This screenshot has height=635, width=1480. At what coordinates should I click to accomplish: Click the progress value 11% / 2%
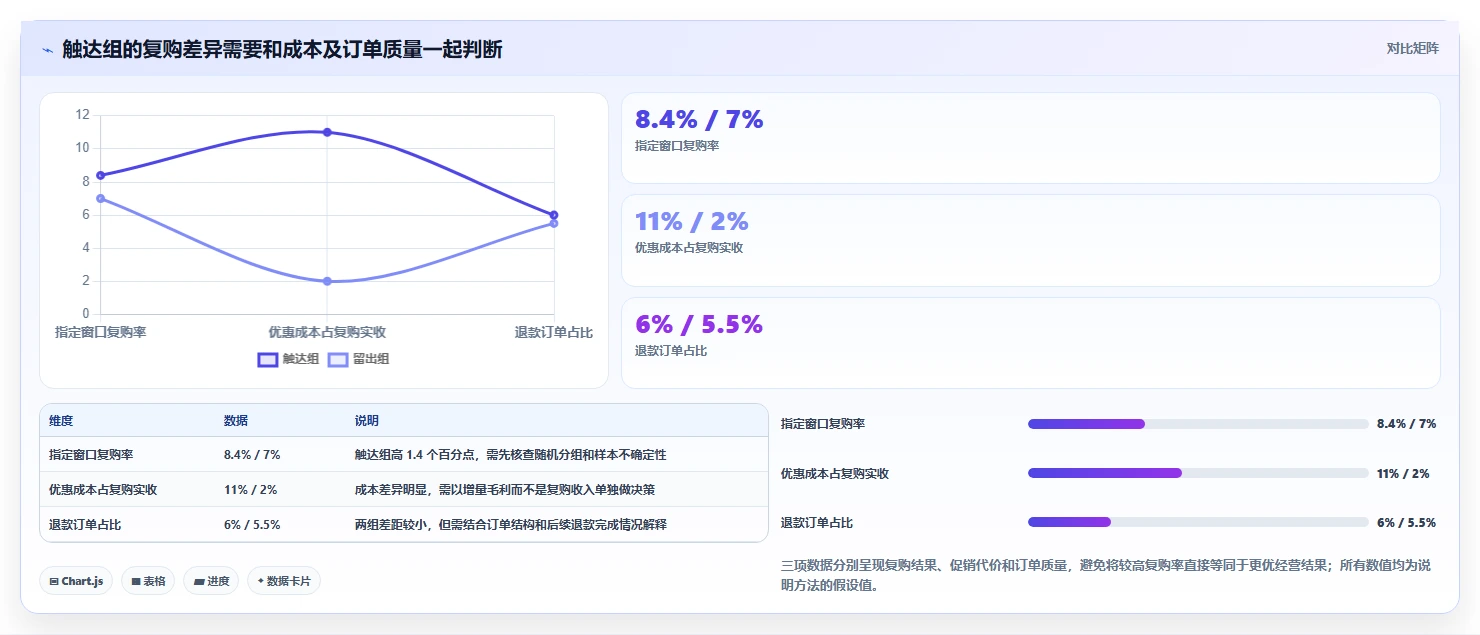(1403, 473)
